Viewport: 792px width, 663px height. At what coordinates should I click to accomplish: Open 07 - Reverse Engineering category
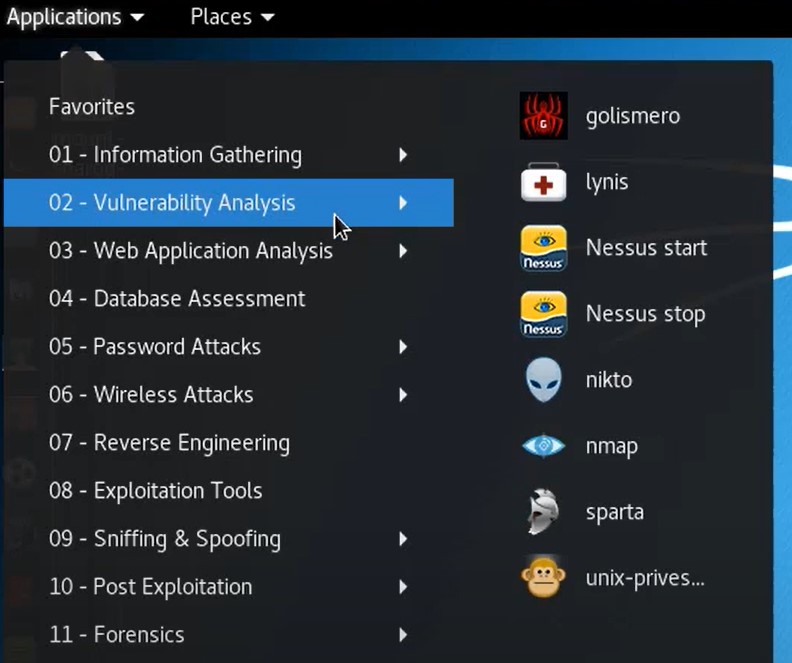coord(228,443)
